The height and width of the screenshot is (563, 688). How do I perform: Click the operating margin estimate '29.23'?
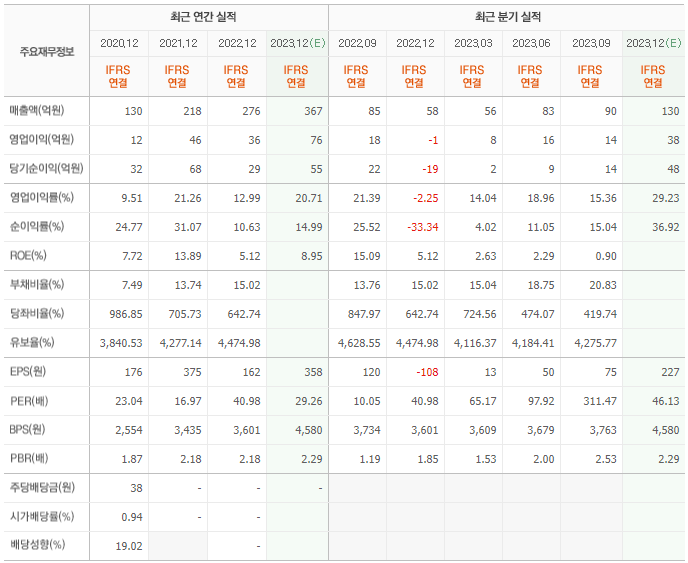(x=666, y=198)
